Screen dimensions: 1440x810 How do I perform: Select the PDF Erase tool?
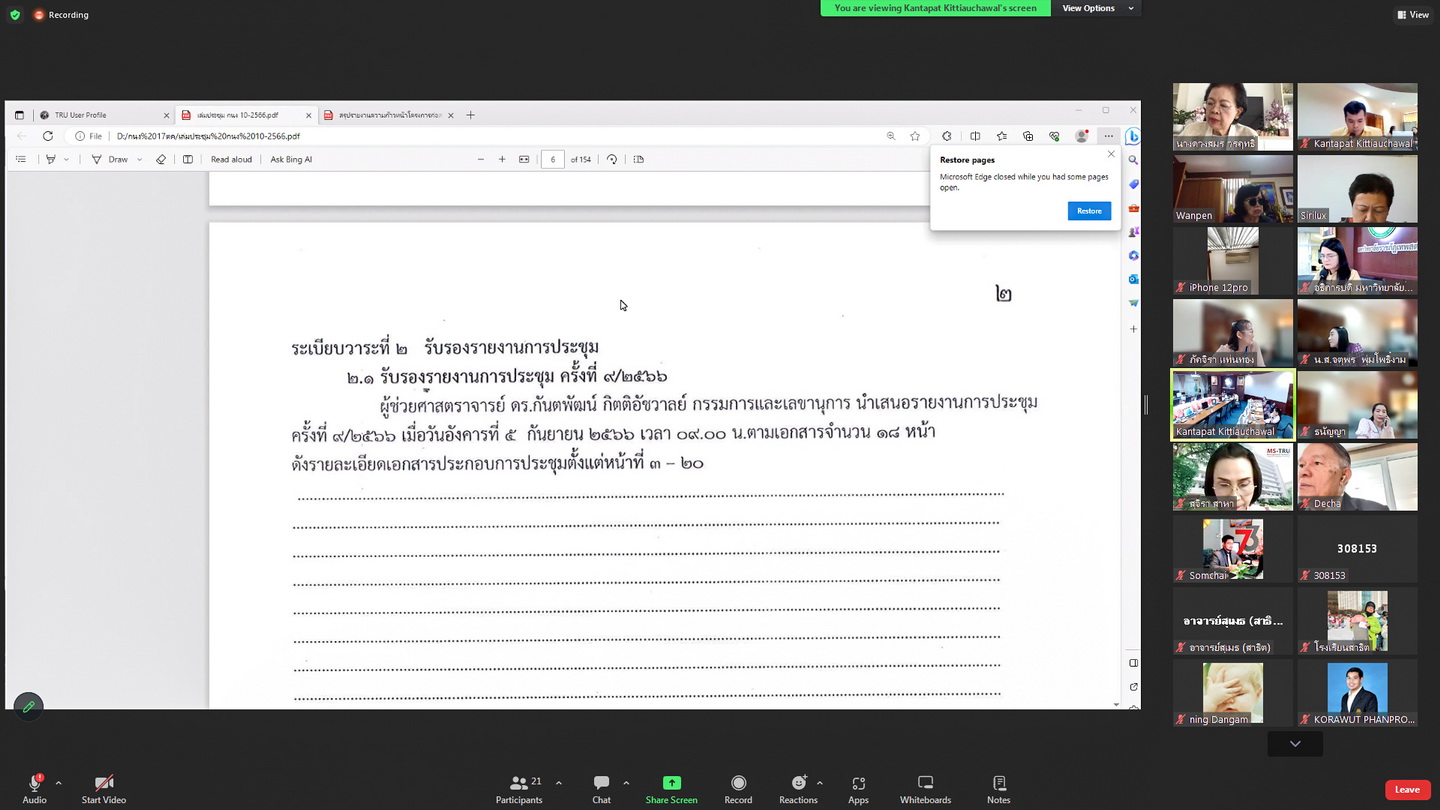click(x=161, y=159)
